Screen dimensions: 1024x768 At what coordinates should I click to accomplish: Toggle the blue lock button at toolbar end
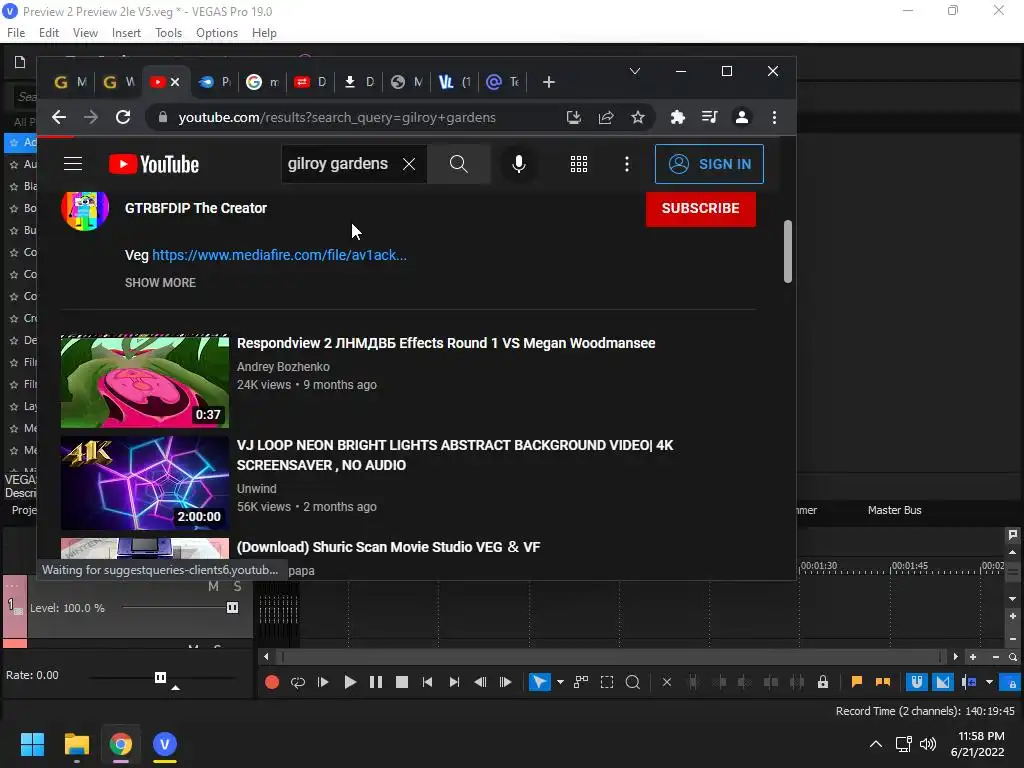click(x=1012, y=682)
